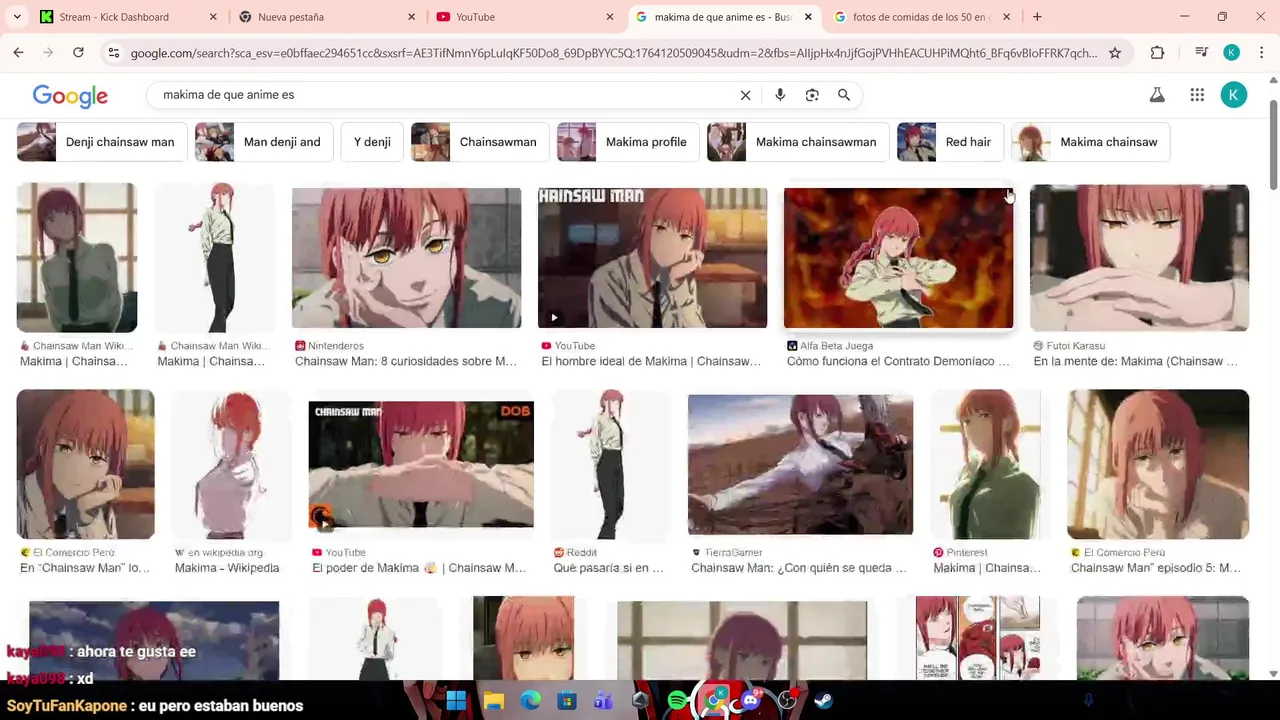Expand the tab search dropdown arrow
Screen dimensions: 1280x720
pos(17,17)
